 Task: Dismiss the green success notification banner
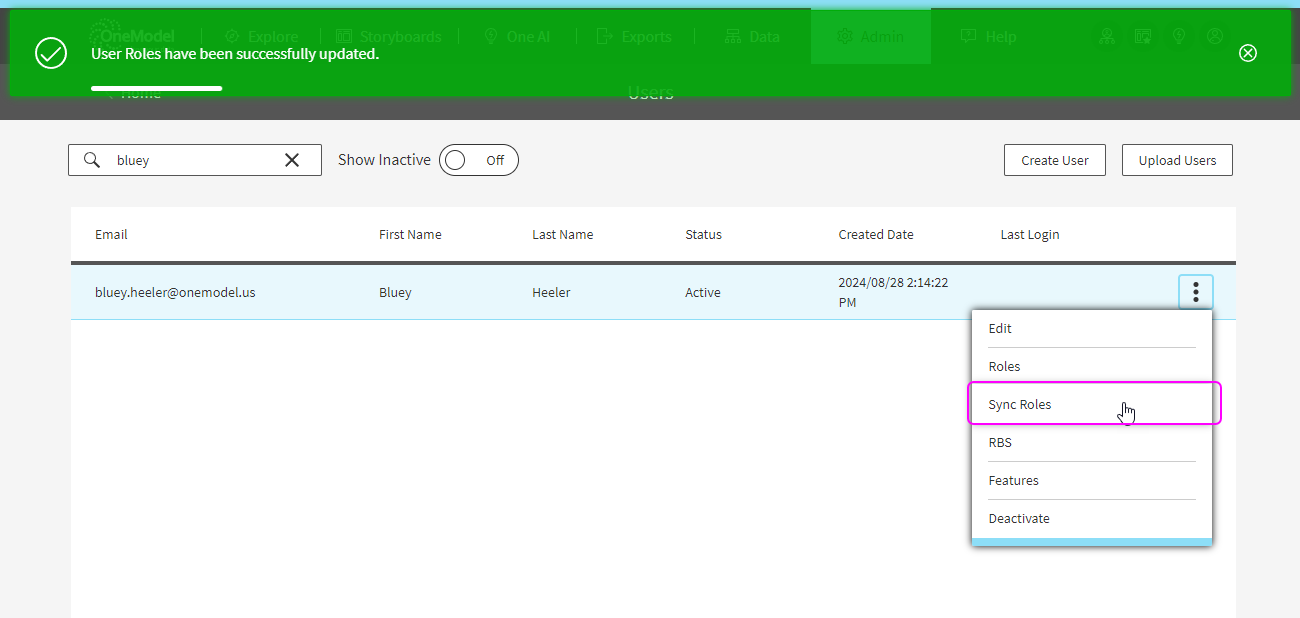[1247, 53]
